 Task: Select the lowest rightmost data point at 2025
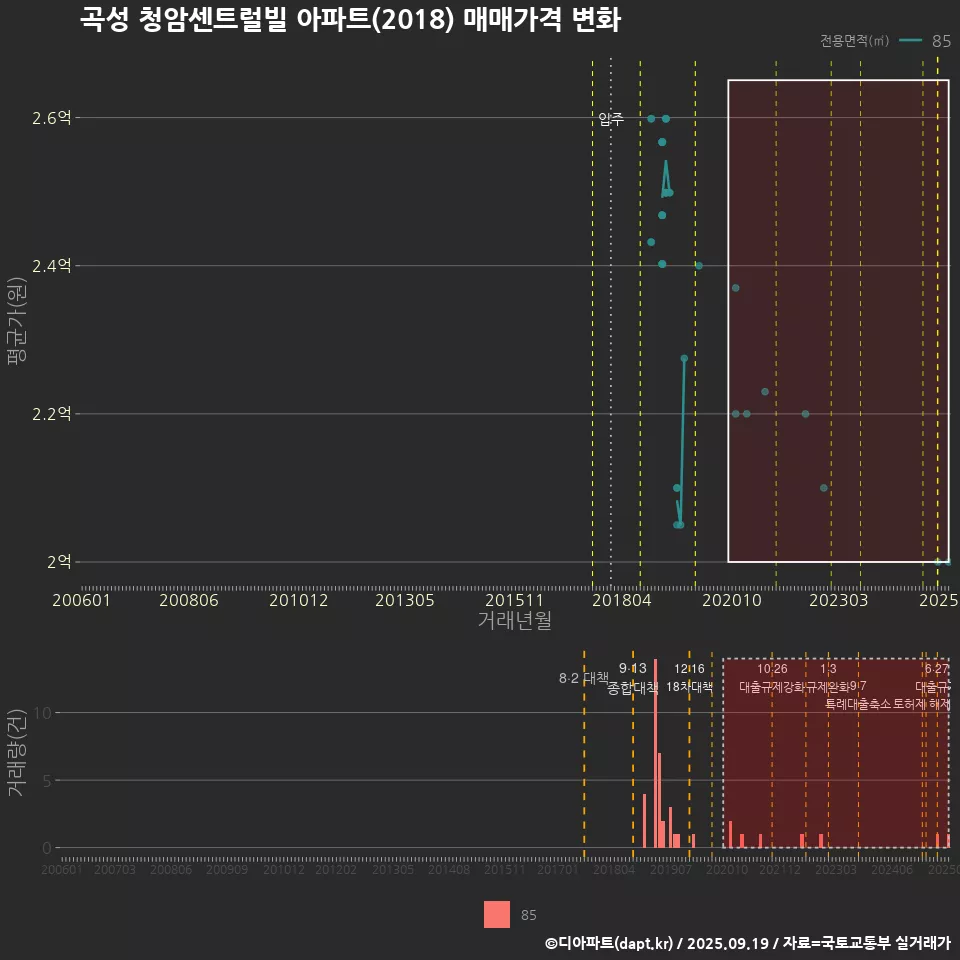coord(946,563)
